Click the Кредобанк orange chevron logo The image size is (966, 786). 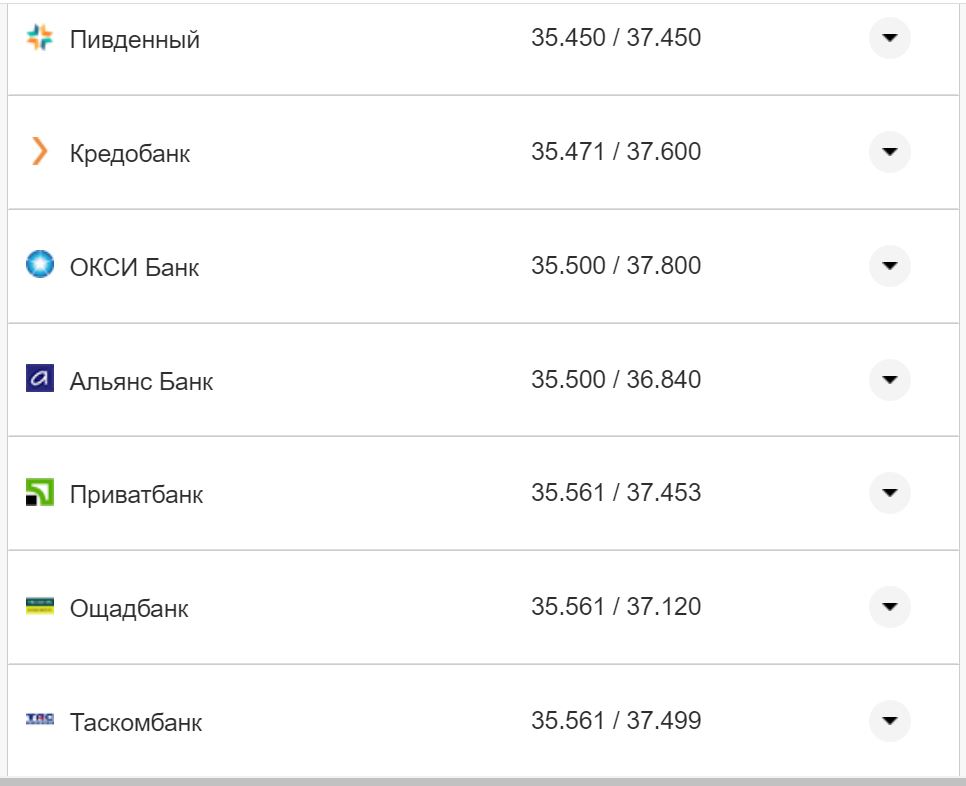[39, 152]
